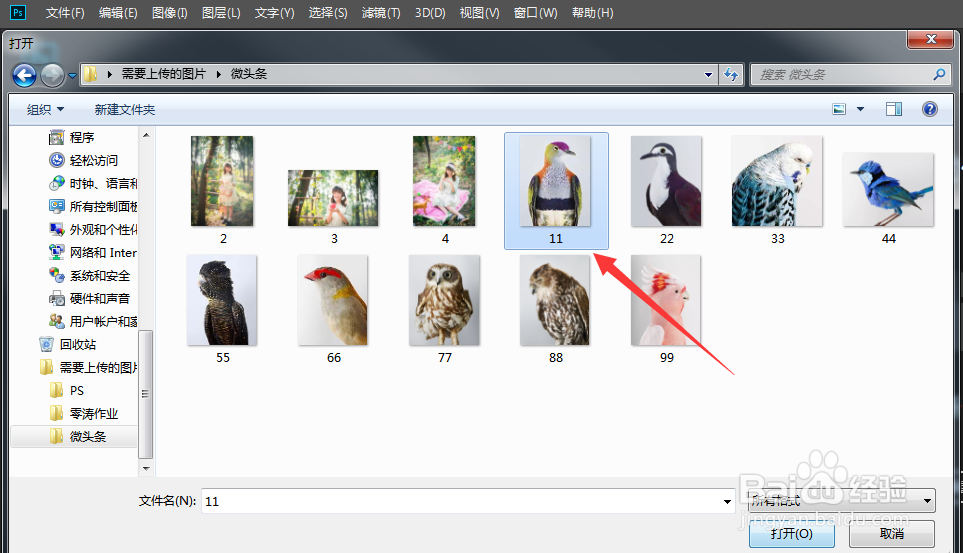Open the 图层(L) menu
Image resolution: width=963 pixels, height=553 pixels.
[221, 12]
